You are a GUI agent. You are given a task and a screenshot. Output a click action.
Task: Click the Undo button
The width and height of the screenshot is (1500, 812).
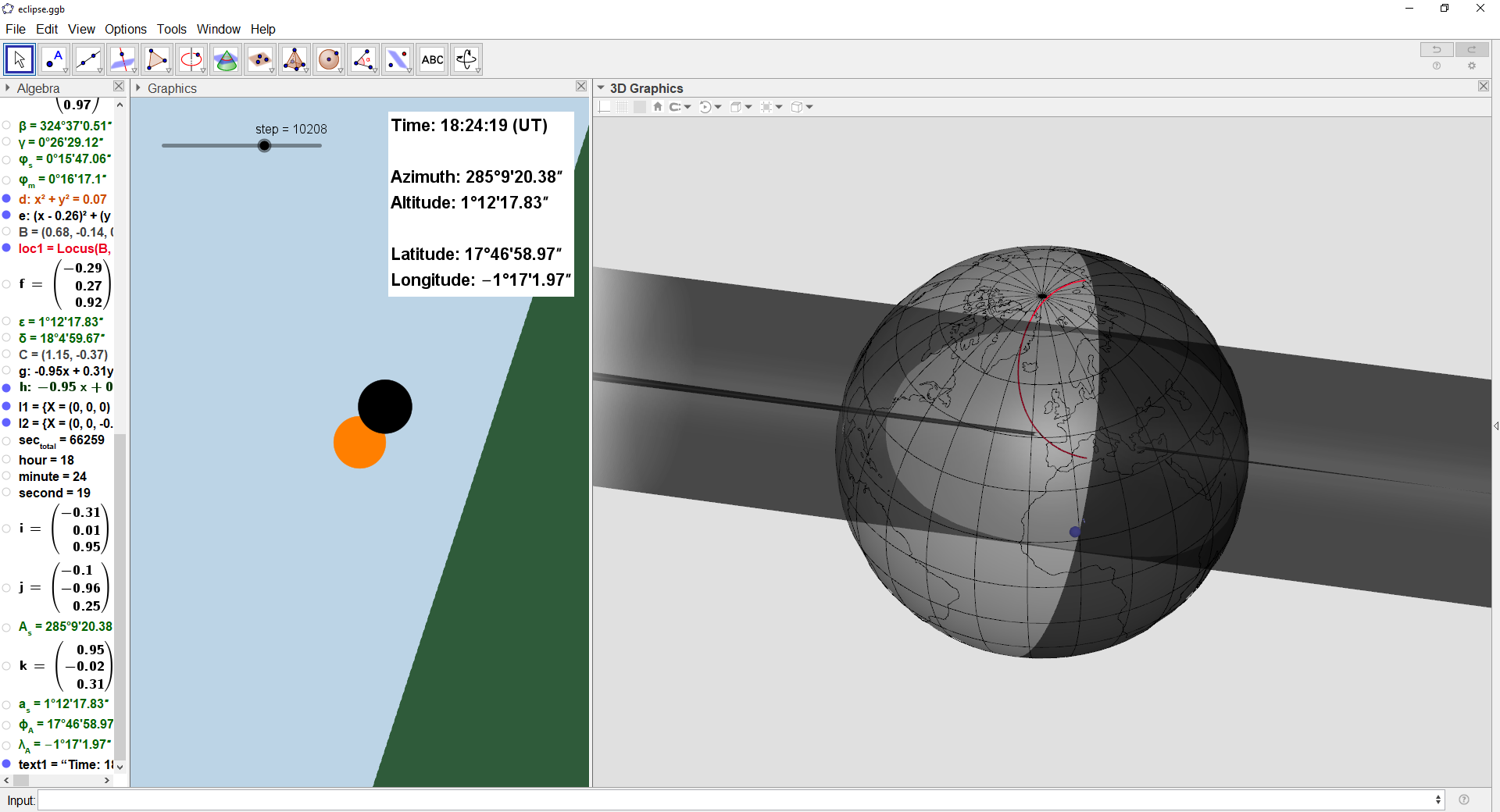point(1437,49)
